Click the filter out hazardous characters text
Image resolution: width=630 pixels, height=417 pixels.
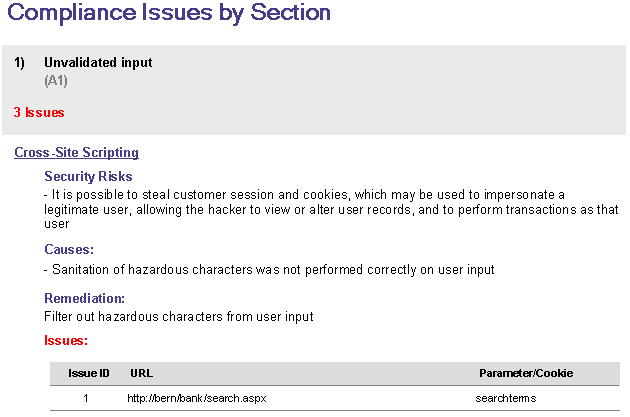click(x=179, y=317)
